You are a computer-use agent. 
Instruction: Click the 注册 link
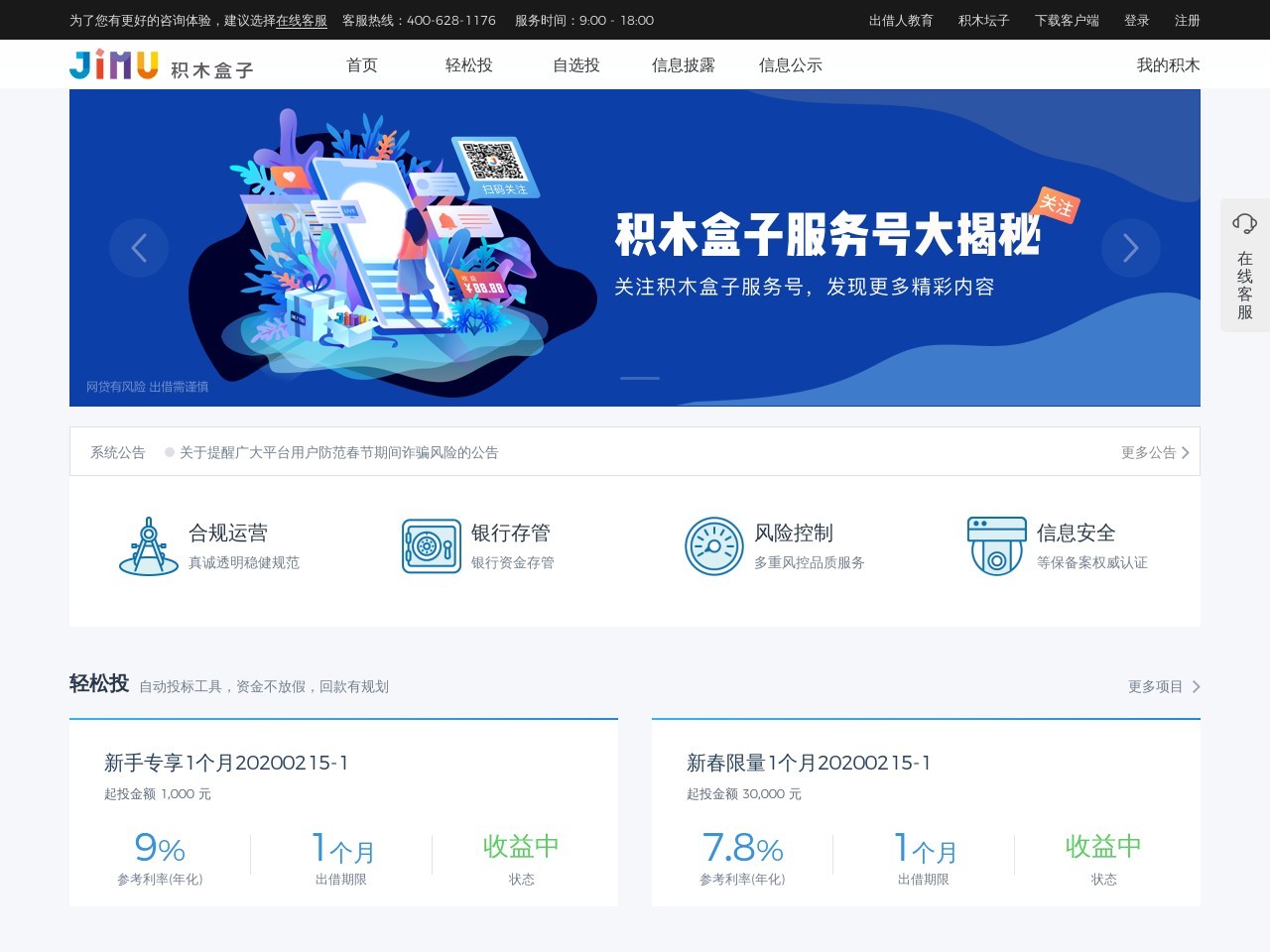pyautogui.click(x=1188, y=20)
